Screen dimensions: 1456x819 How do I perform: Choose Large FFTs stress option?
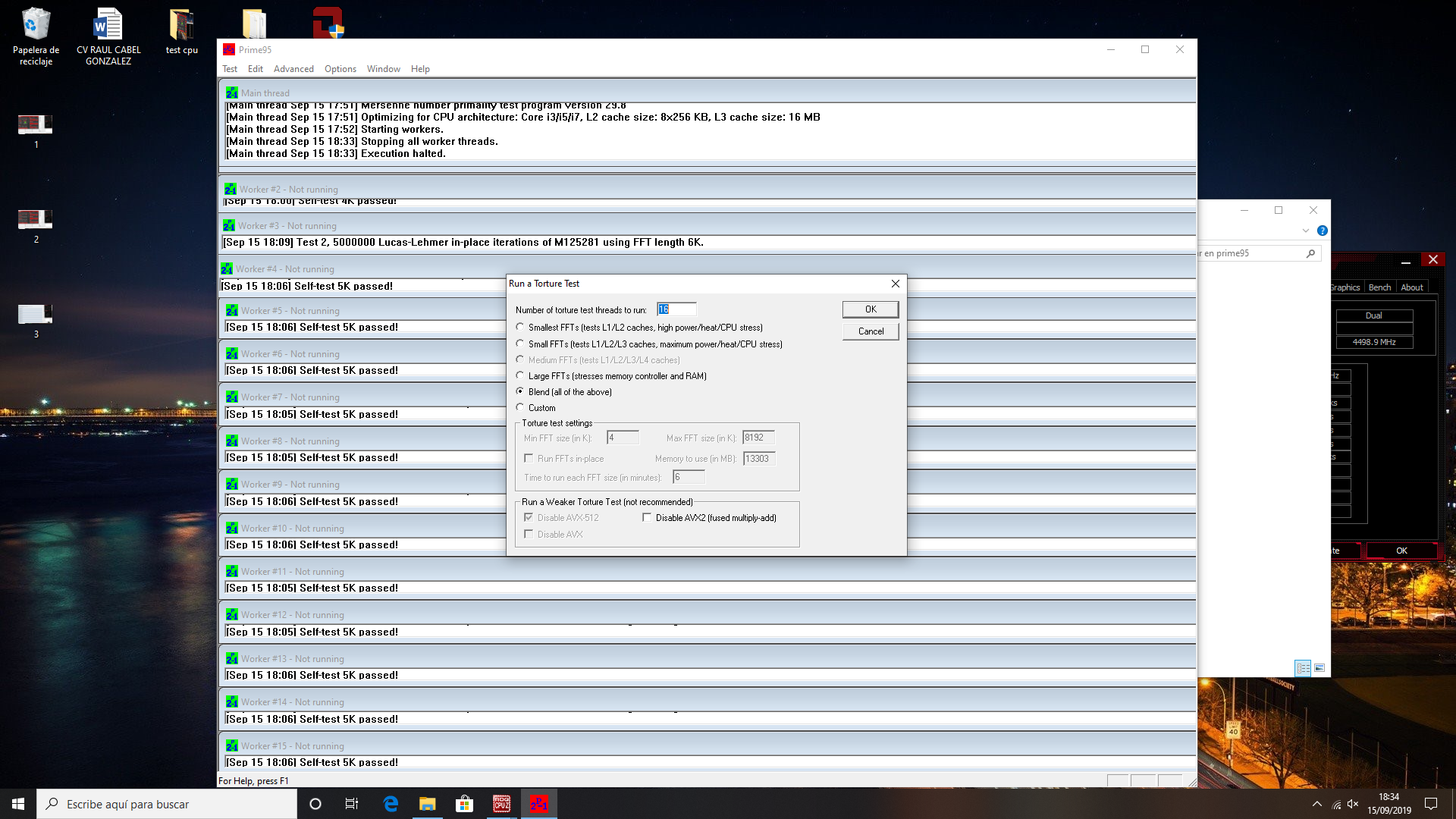[x=520, y=376]
